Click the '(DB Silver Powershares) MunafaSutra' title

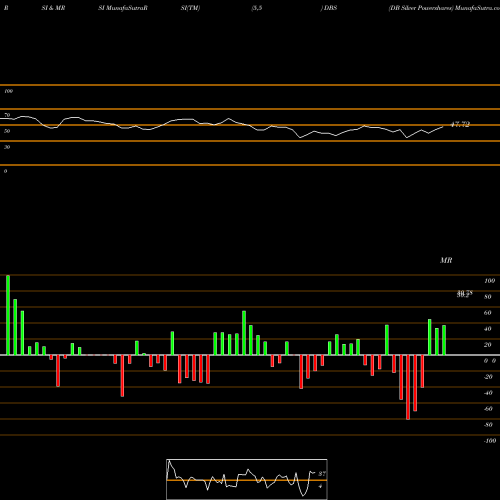444,8
